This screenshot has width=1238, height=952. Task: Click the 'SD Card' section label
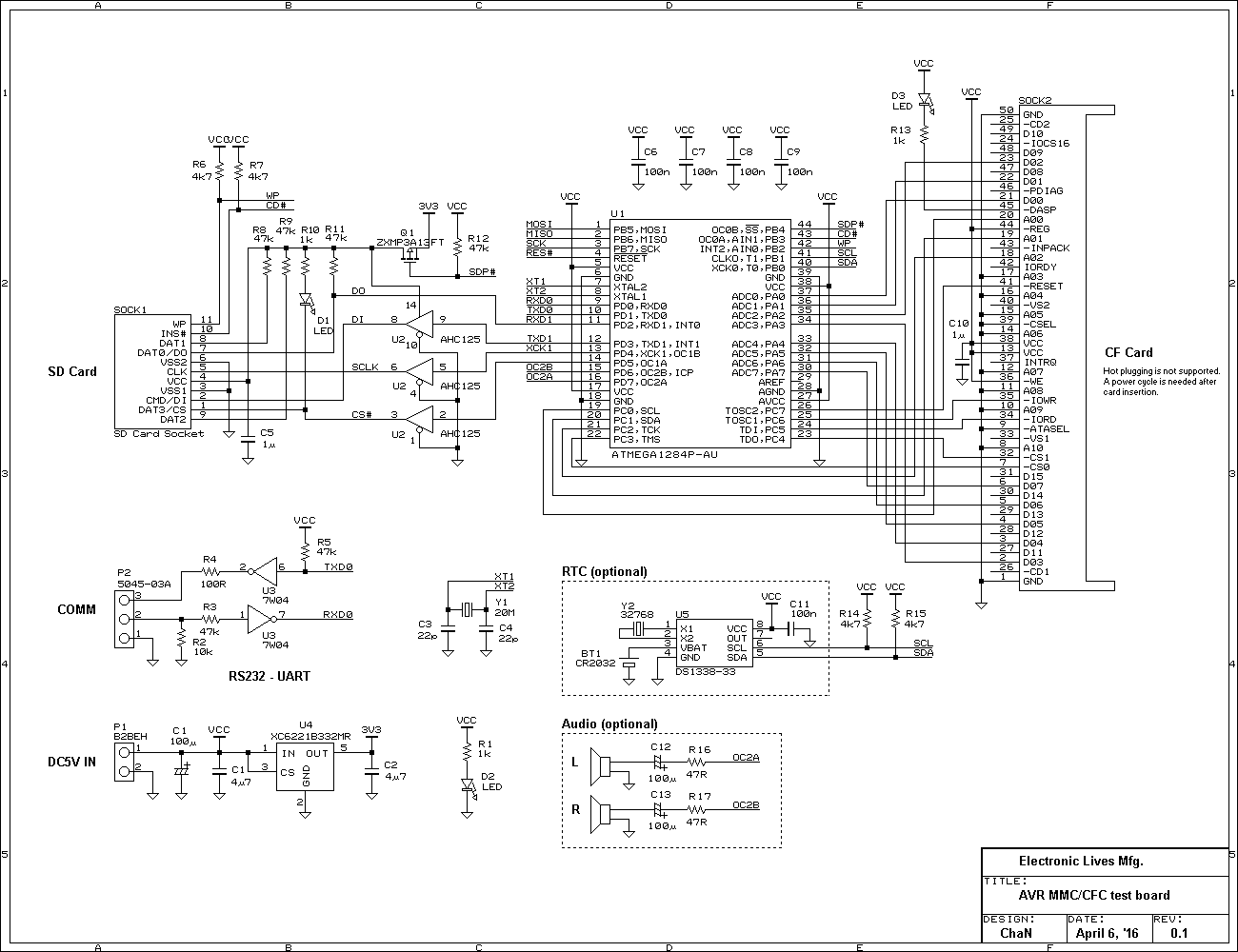tap(72, 372)
